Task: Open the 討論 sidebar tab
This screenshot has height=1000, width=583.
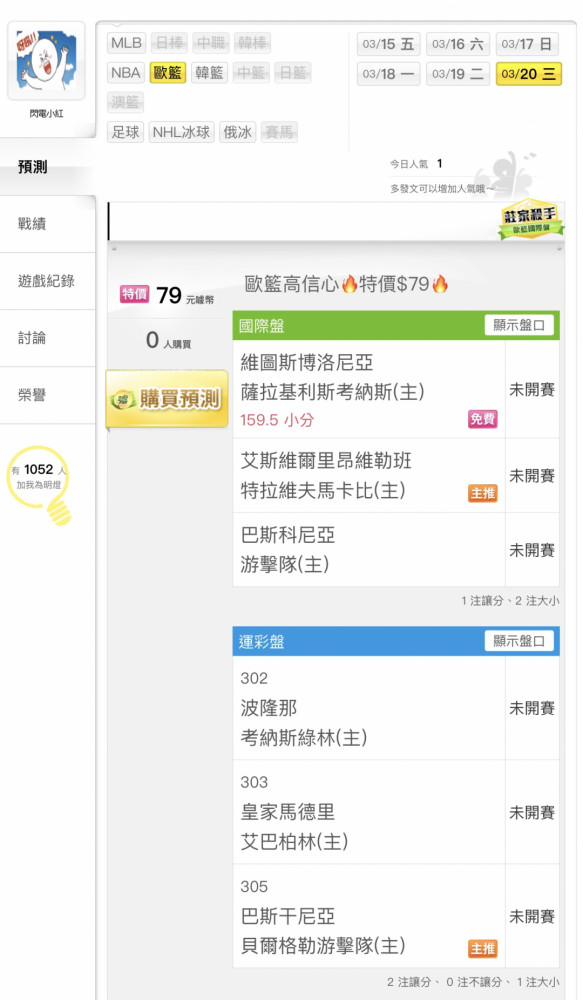Action: coord(48,338)
